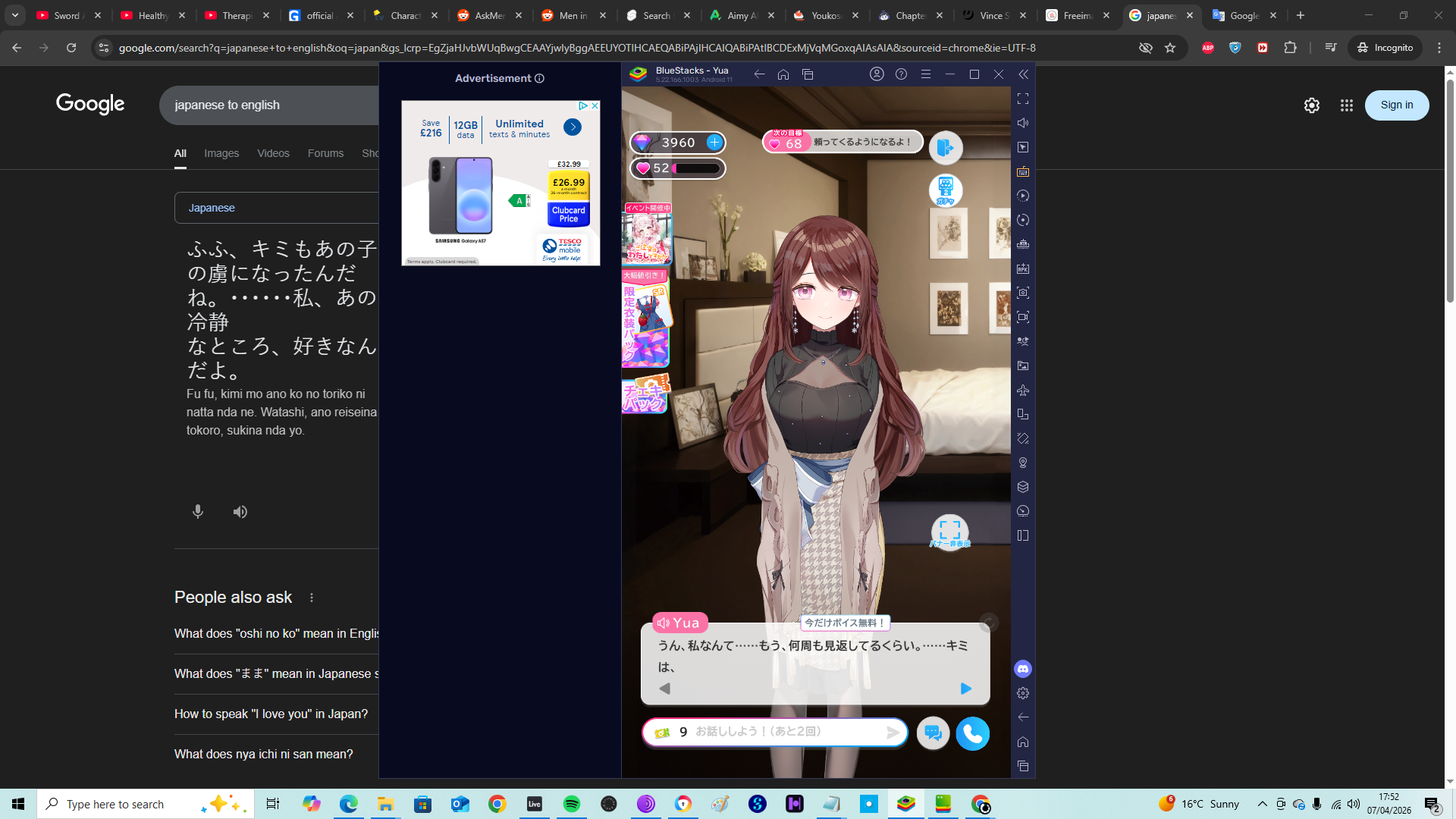Open Chrome tab search chevron
The height and width of the screenshot is (819, 1456).
pyautogui.click(x=15, y=15)
